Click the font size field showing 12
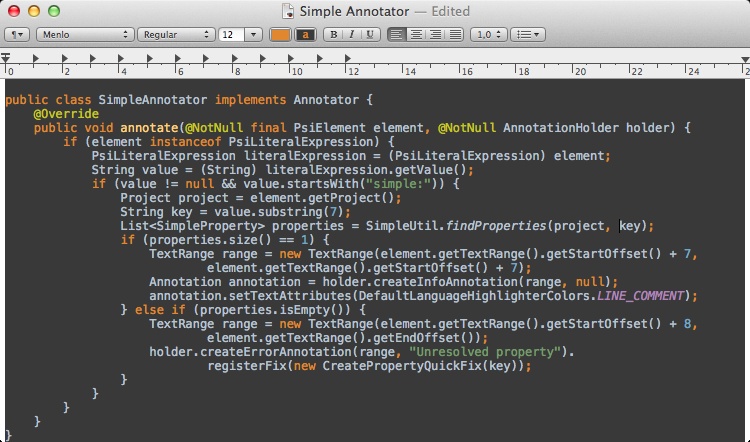Screen dimensions: 750x442 [232, 34]
